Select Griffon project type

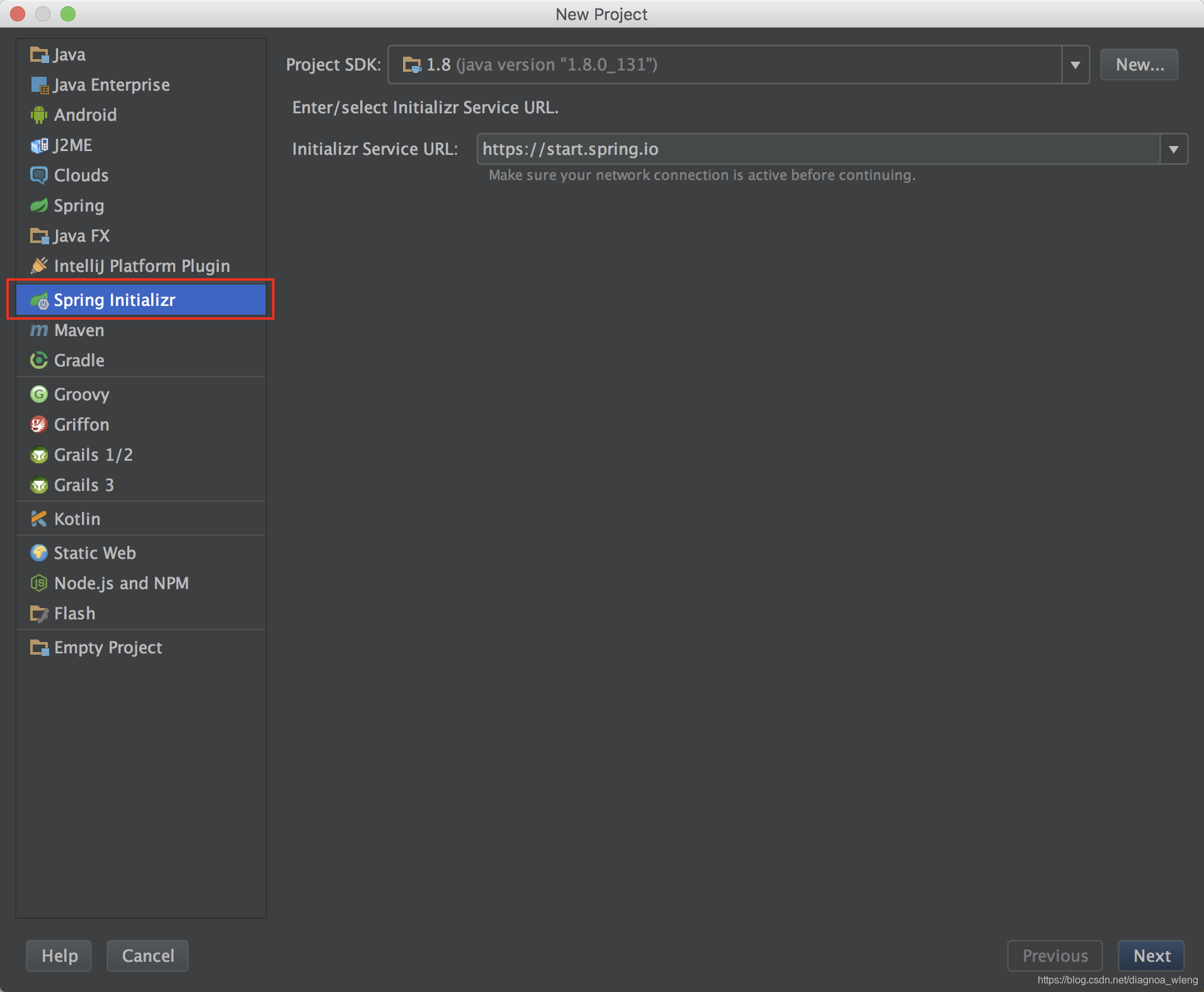tap(141, 425)
